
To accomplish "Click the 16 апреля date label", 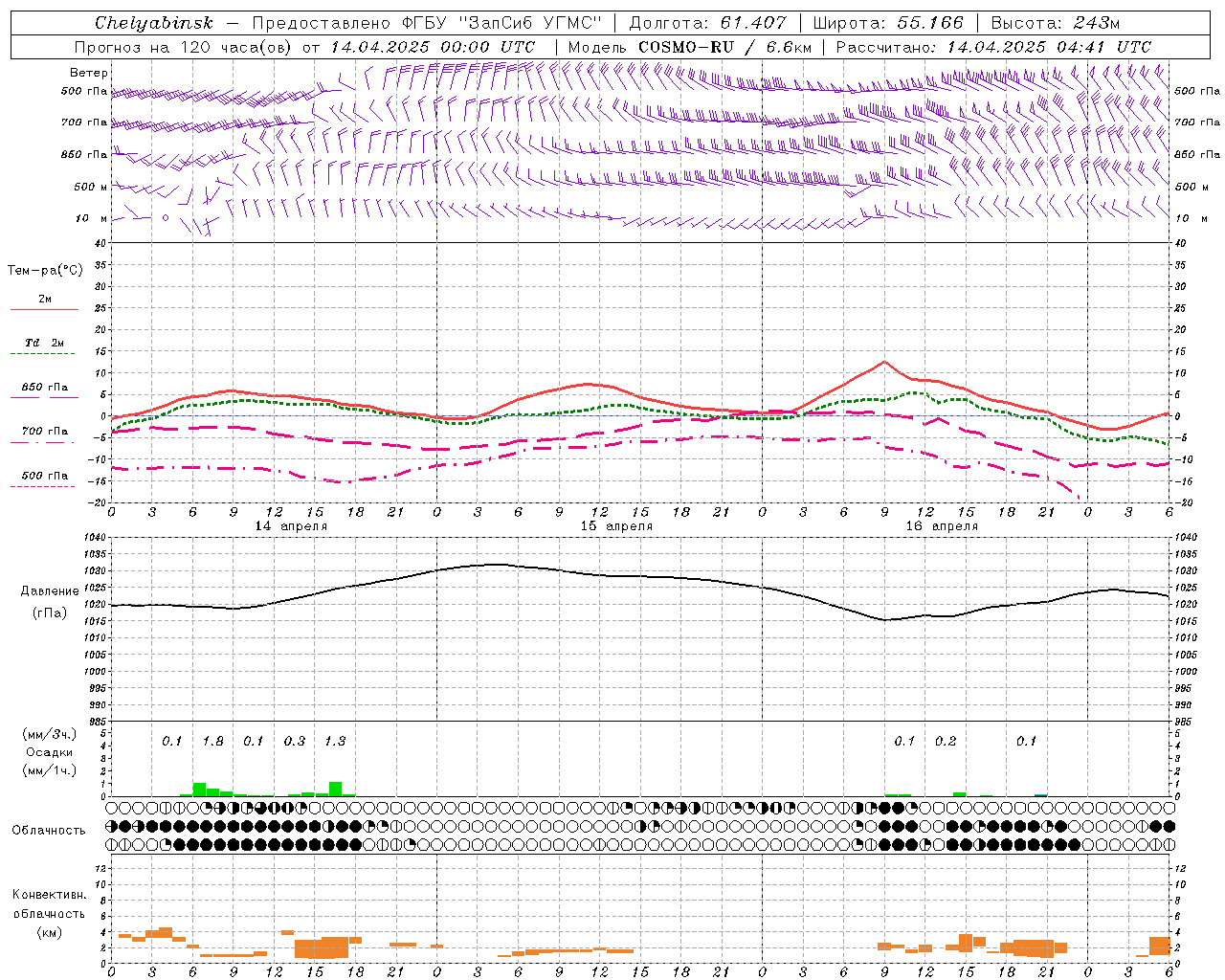I will coord(942,526).
